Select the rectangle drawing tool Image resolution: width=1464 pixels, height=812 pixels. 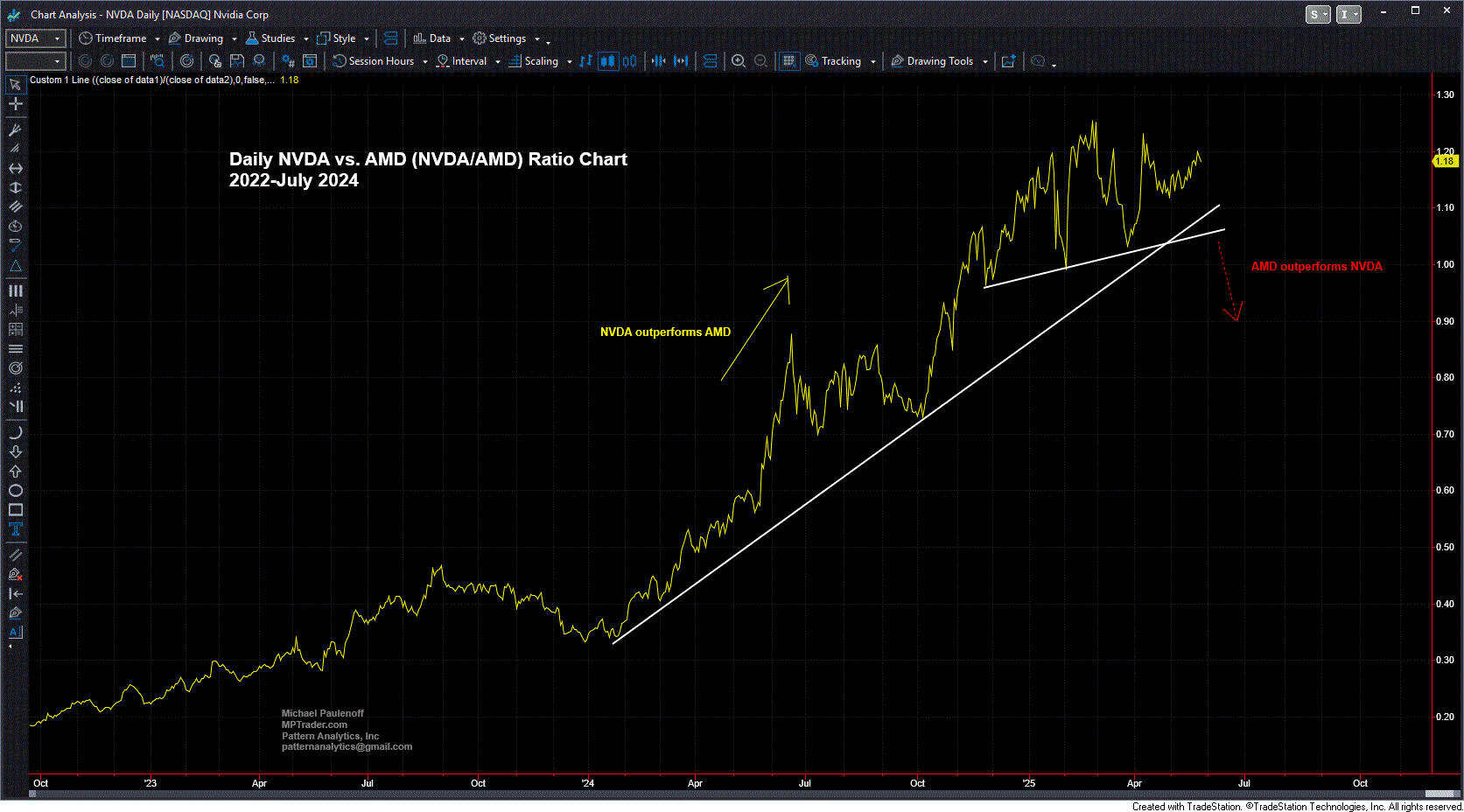[x=15, y=510]
